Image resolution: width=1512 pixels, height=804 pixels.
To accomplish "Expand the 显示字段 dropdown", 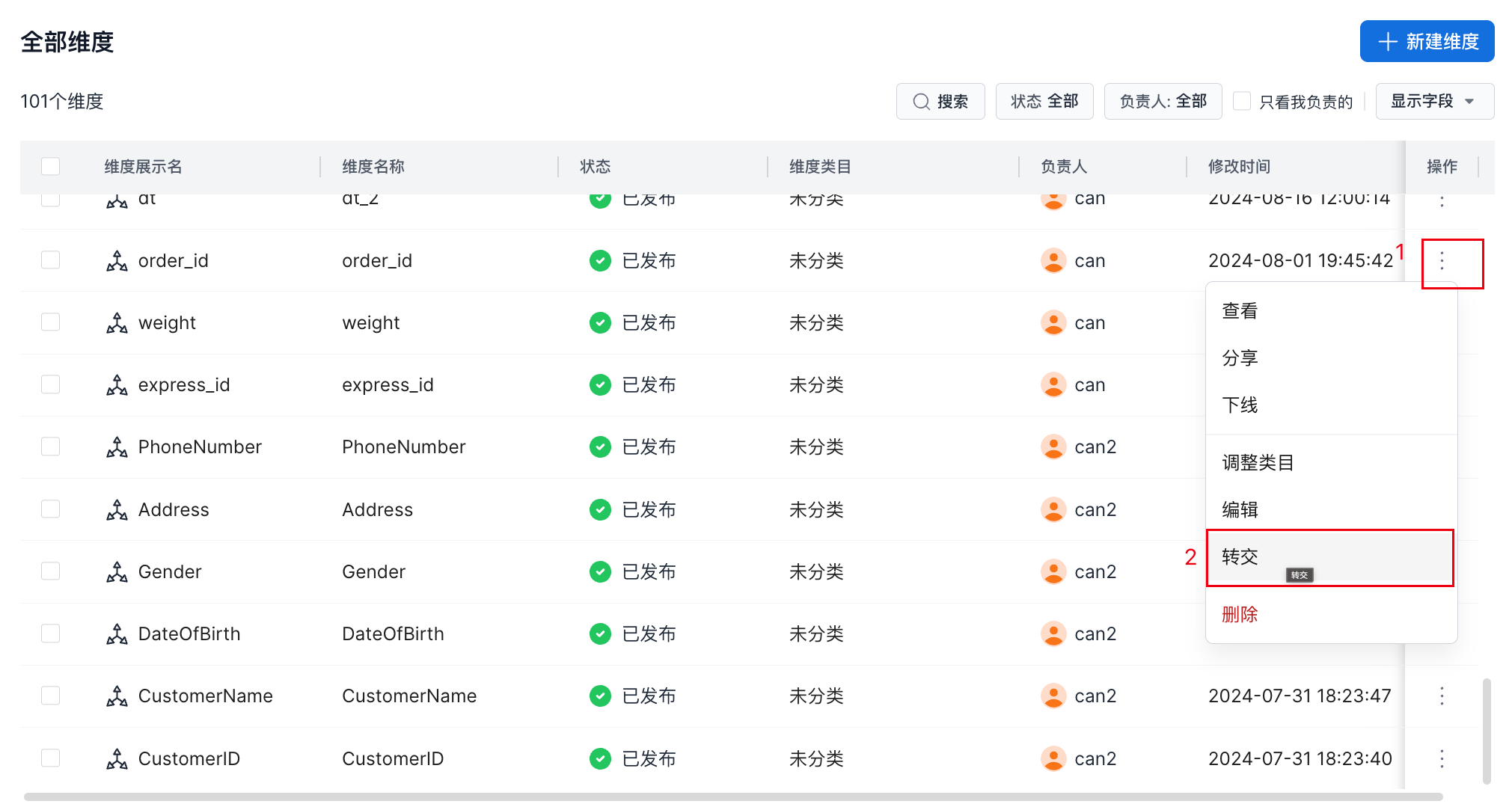I will pyautogui.click(x=1433, y=101).
